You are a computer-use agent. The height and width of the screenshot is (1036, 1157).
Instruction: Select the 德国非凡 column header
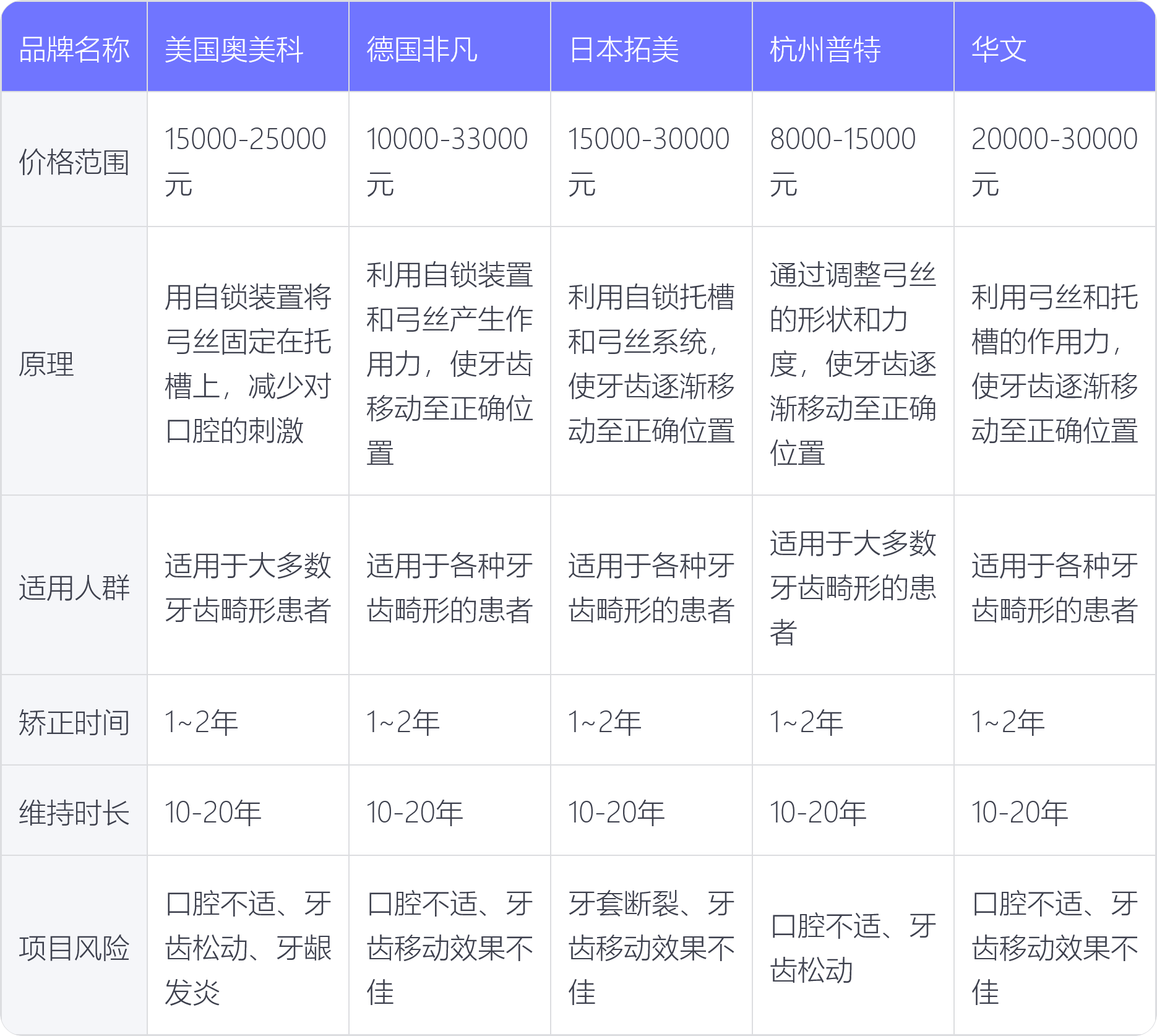(x=450, y=47)
